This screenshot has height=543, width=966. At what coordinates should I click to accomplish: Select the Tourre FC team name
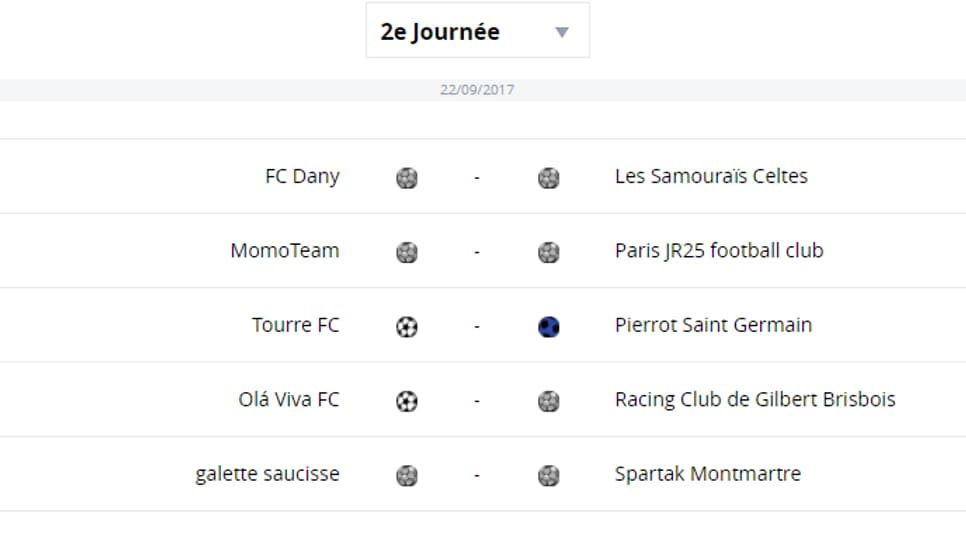coord(296,325)
